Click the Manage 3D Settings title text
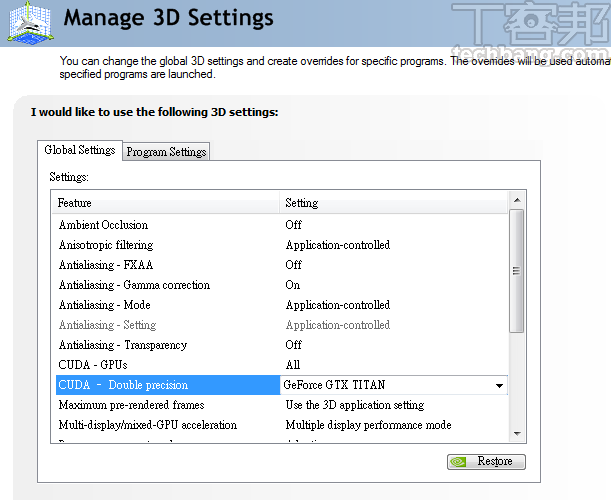The image size is (611, 500). (x=168, y=18)
